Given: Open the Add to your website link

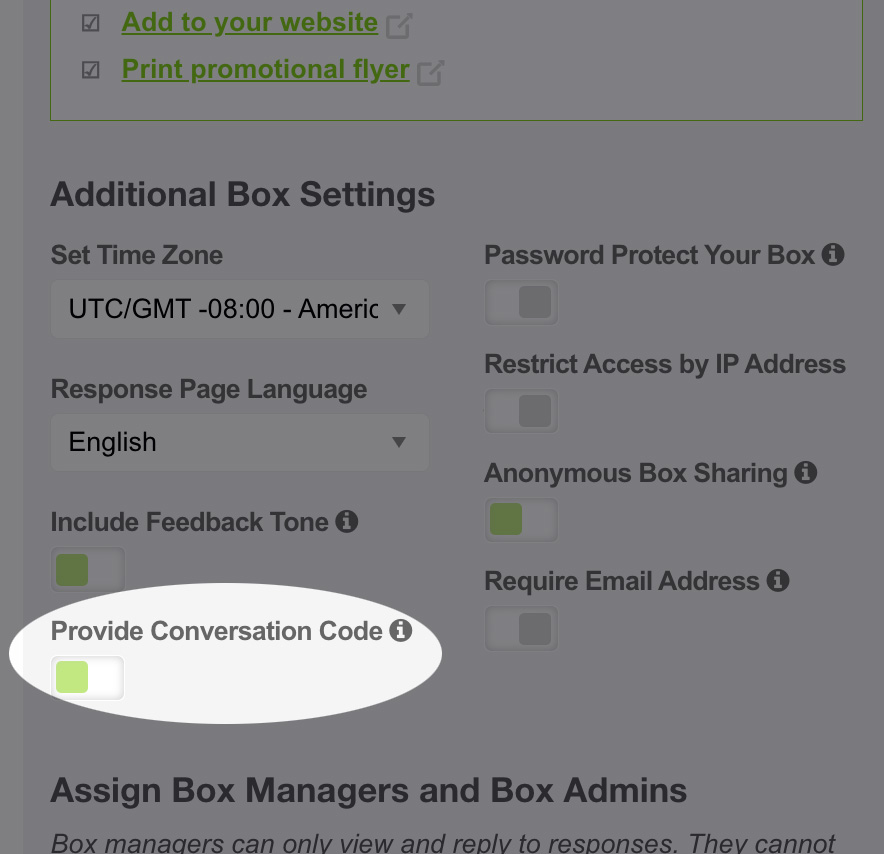Looking at the screenshot, I should coord(250,22).
